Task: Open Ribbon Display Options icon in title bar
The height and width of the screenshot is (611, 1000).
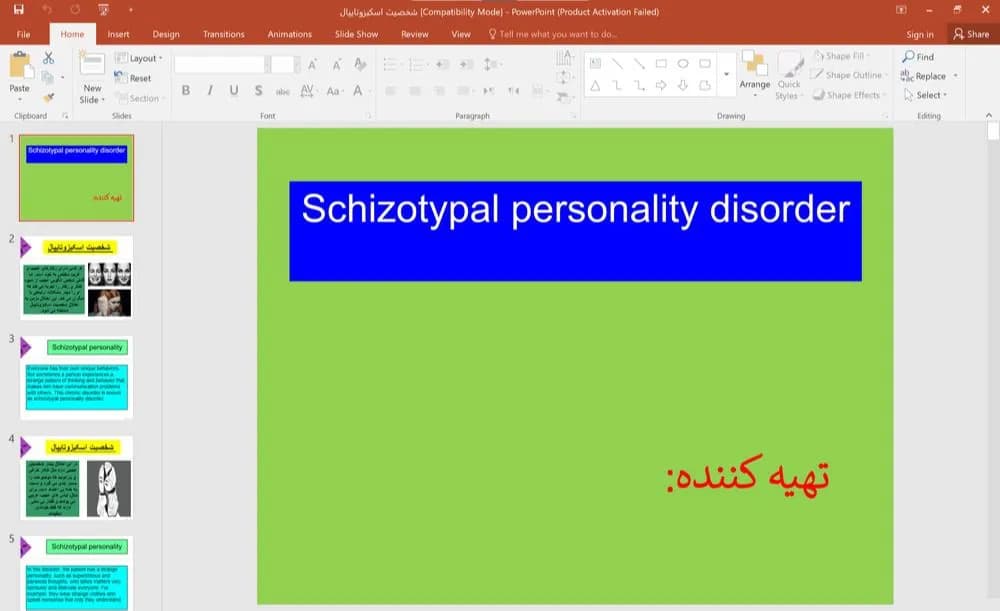Action: (x=901, y=10)
